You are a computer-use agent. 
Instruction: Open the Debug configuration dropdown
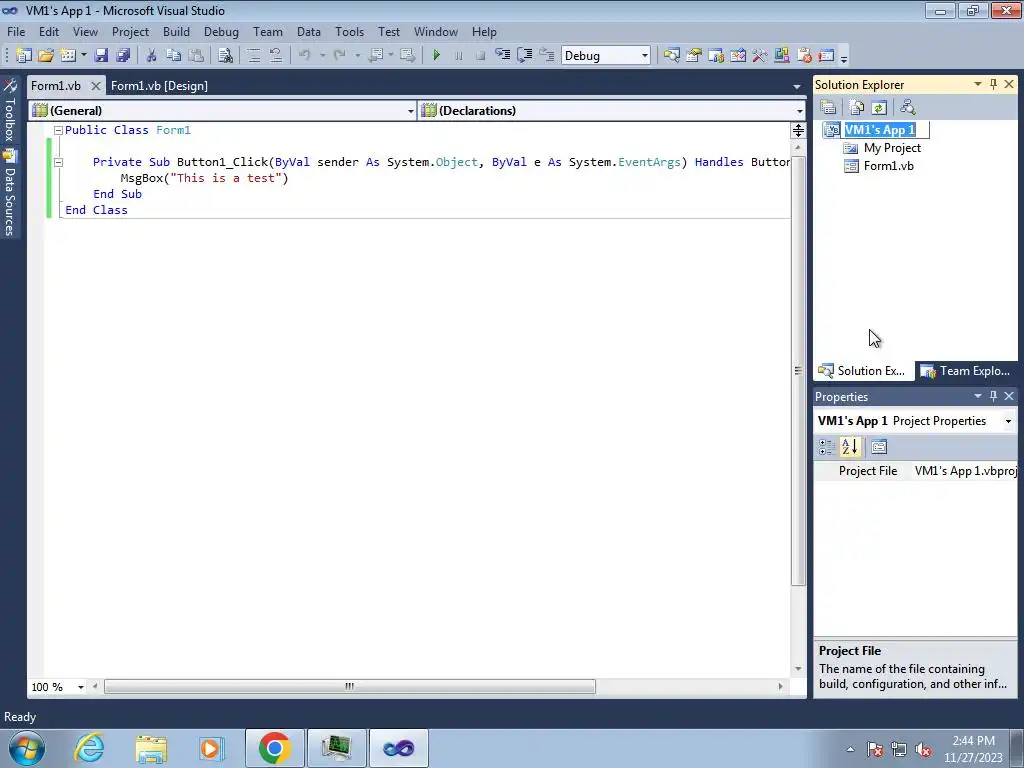coord(645,56)
